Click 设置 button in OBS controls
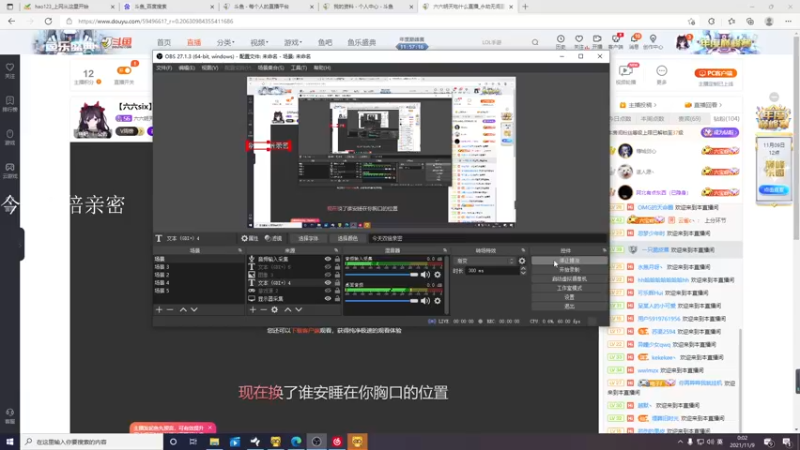Viewport: 800px width, 450px height. [x=569, y=297]
